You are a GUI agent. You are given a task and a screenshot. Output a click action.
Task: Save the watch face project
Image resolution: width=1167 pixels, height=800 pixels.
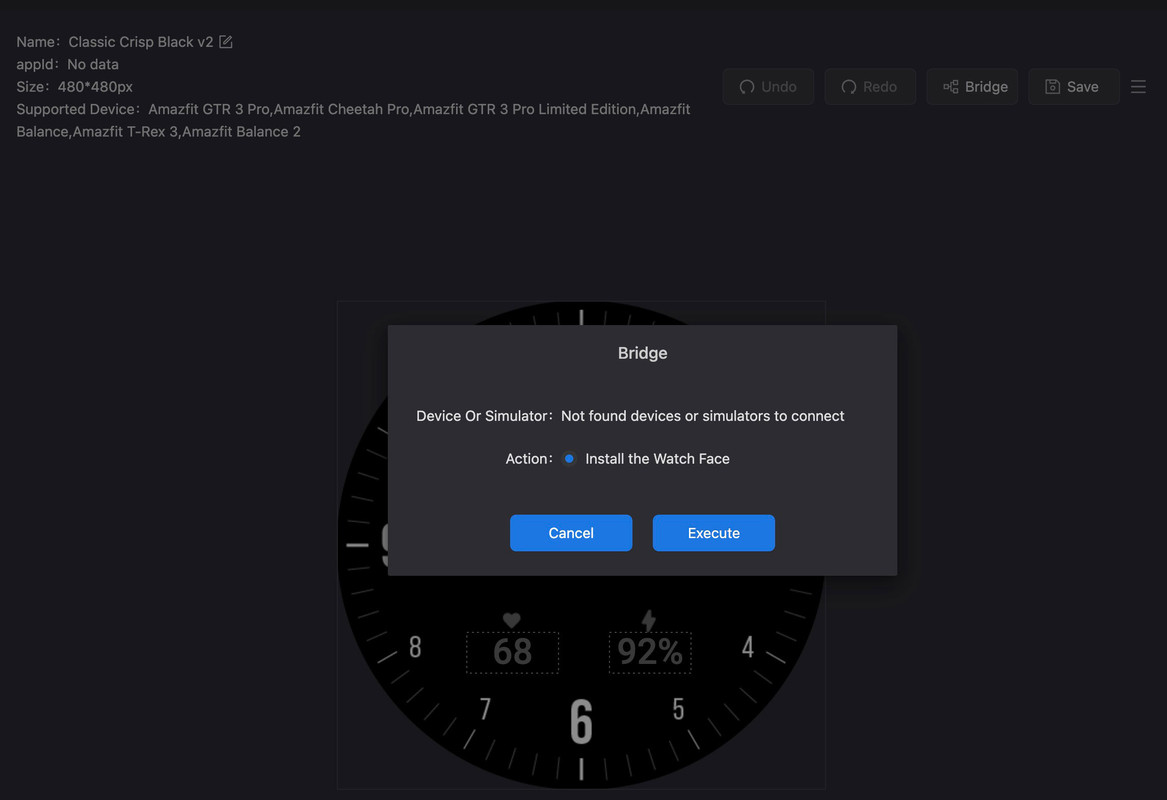[1073, 86]
